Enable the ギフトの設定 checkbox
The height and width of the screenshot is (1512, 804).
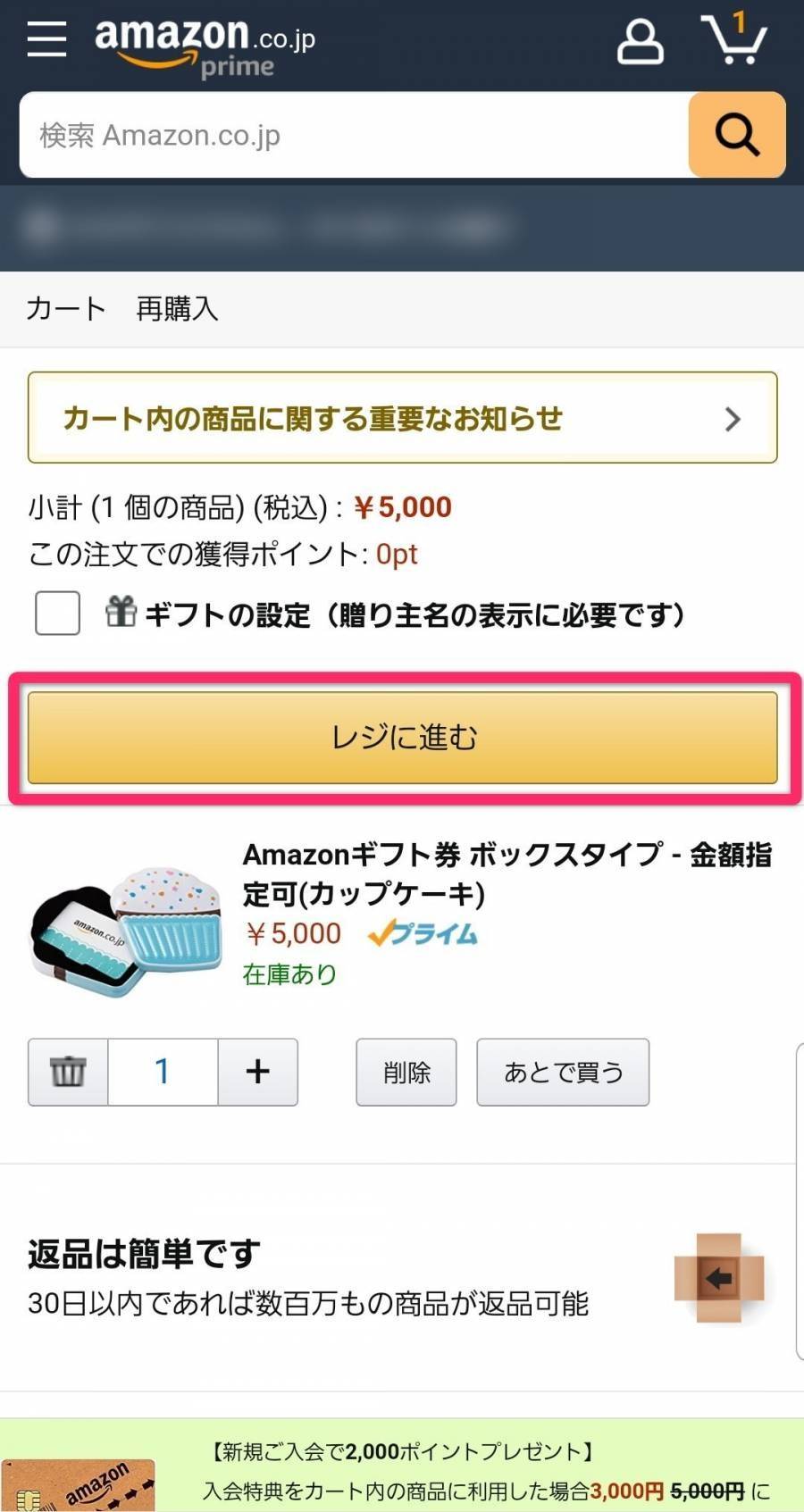coord(56,614)
